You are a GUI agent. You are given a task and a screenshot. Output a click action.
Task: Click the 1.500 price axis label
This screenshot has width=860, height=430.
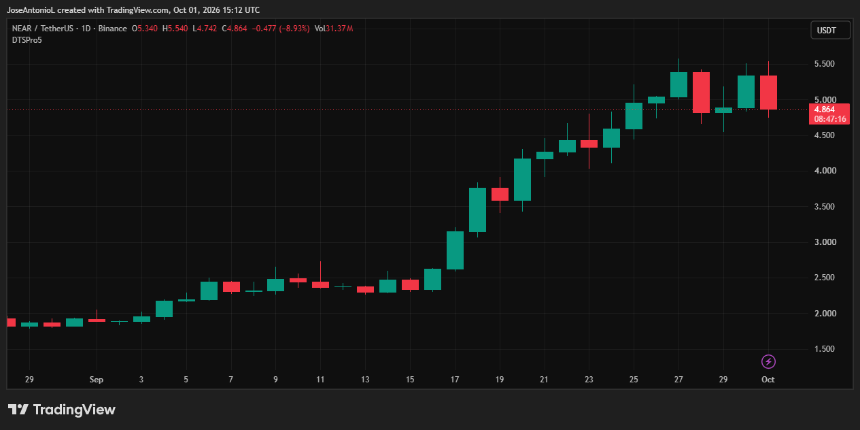click(825, 349)
